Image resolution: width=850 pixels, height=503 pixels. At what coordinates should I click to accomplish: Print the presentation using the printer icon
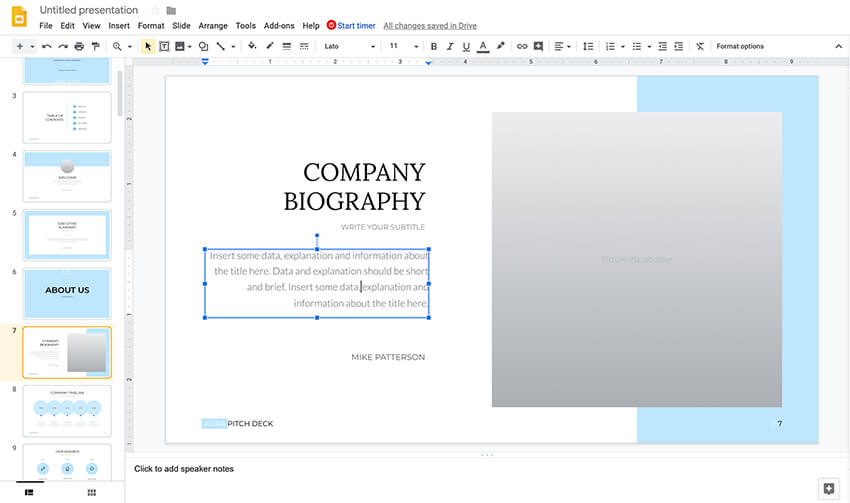coord(79,46)
